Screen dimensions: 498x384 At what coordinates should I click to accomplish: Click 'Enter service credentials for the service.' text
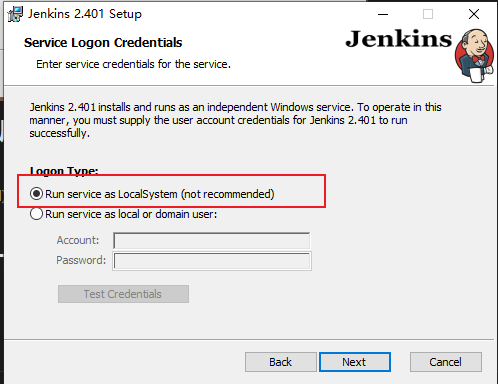click(133, 64)
